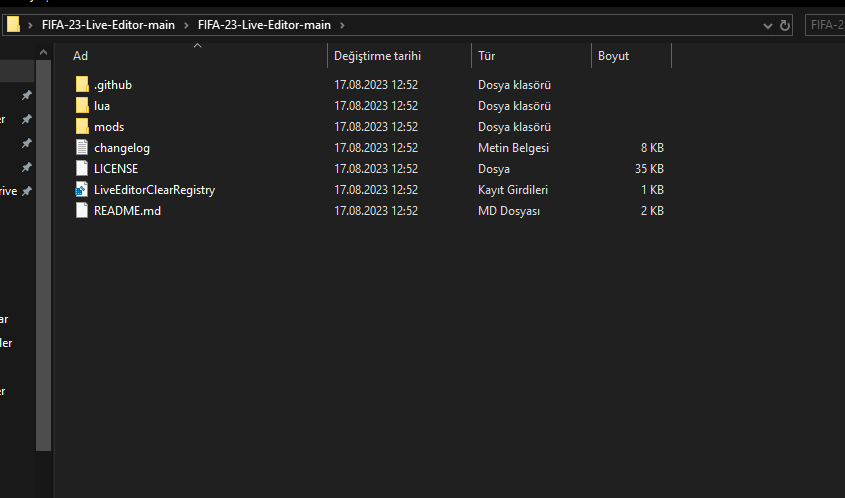Click the 1 KB size cell
The width and height of the screenshot is (845, 498).
652,190
